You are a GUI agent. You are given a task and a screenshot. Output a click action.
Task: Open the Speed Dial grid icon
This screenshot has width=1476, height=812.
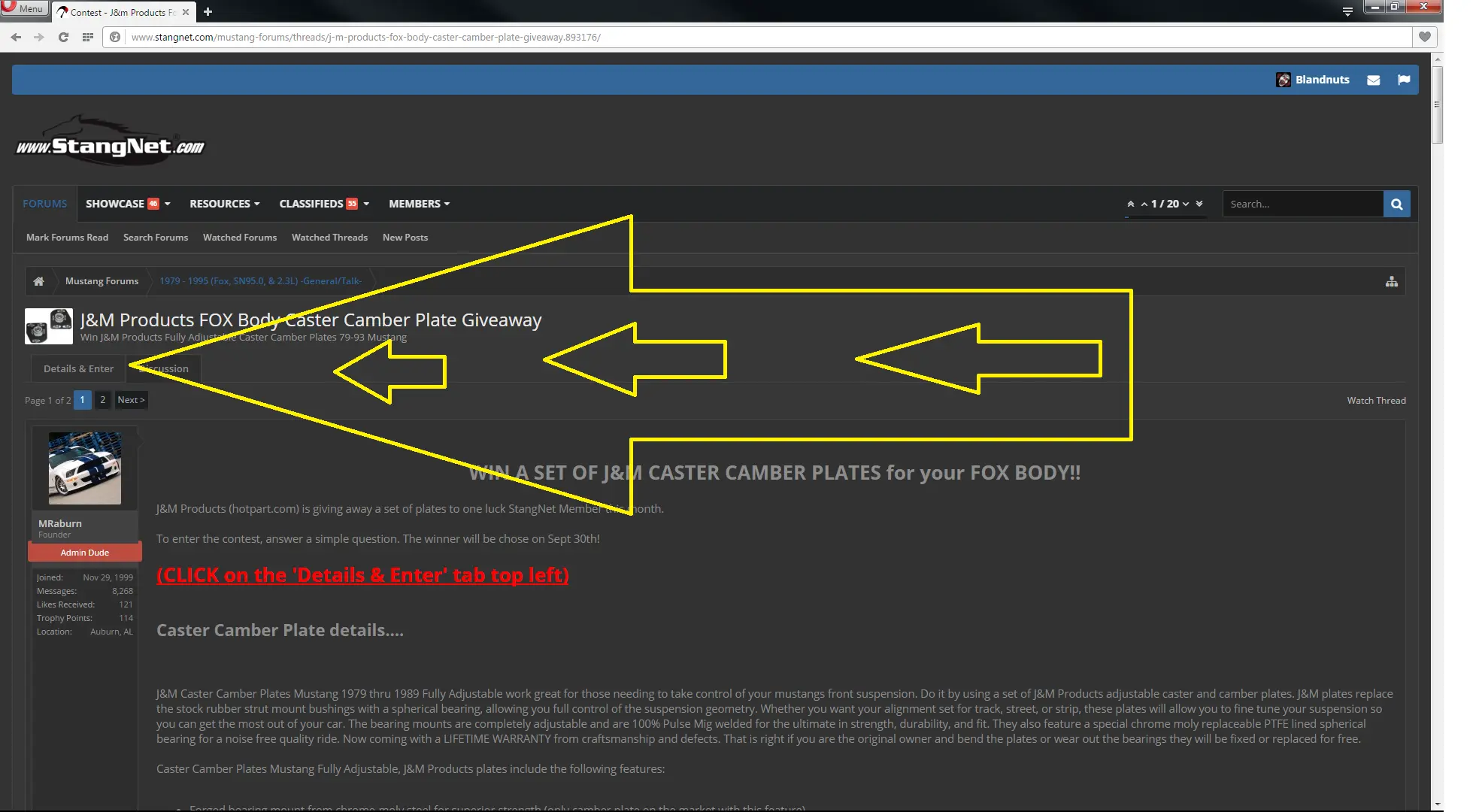[88, 37]
